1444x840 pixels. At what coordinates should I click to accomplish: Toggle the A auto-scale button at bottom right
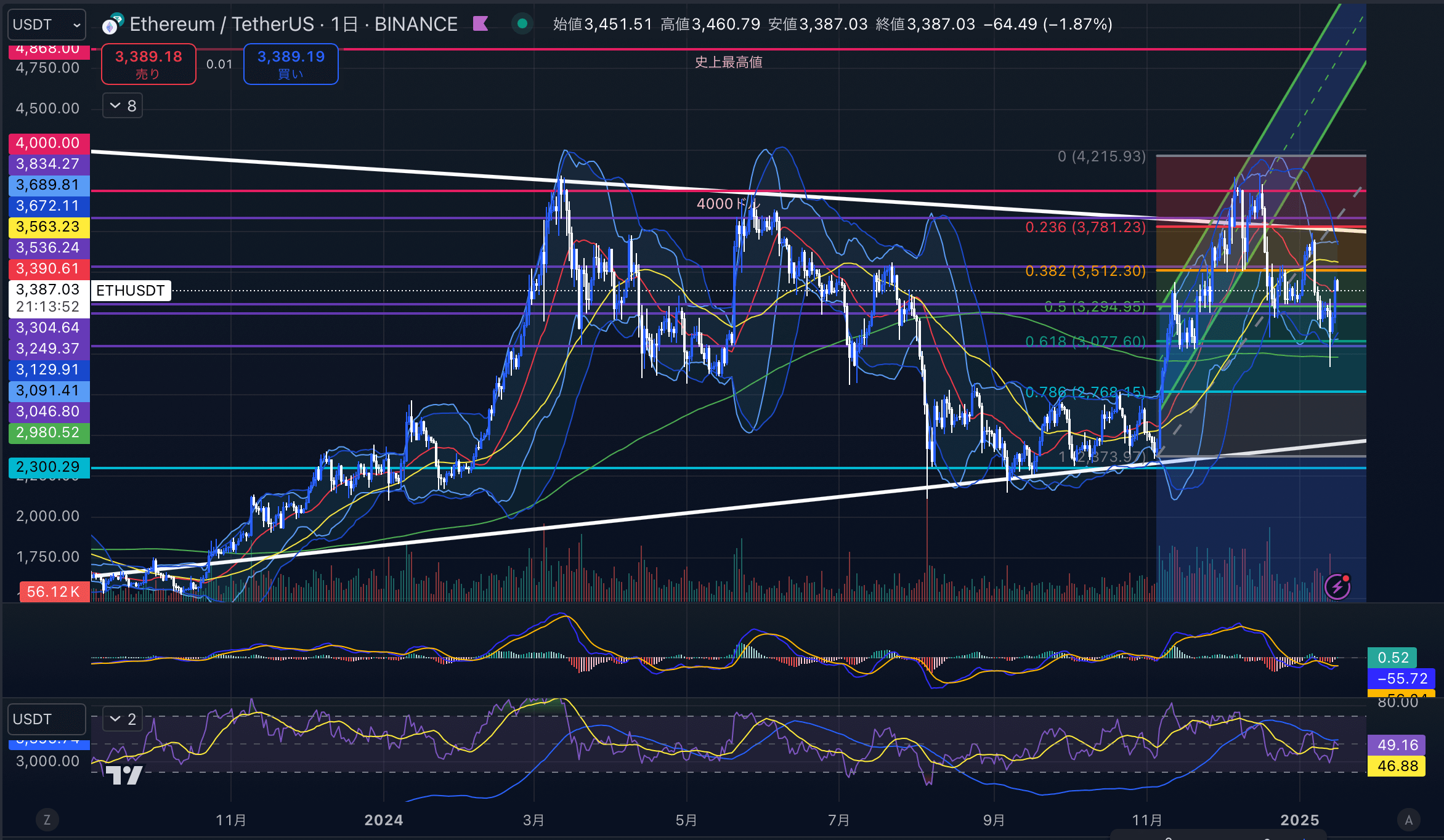(x=1408, y=820)
